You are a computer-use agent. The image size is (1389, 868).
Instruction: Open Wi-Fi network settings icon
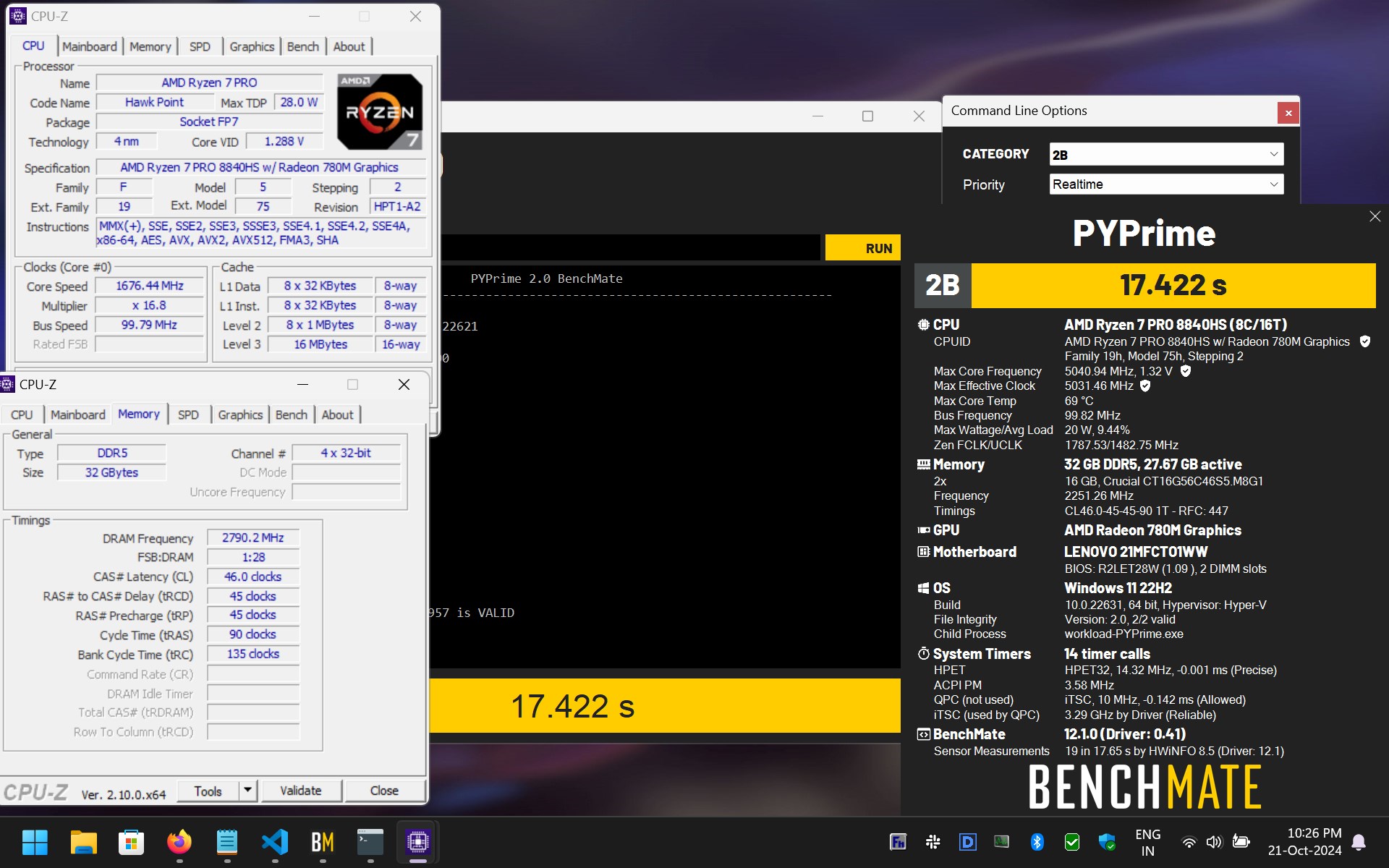coord(1189,842)
